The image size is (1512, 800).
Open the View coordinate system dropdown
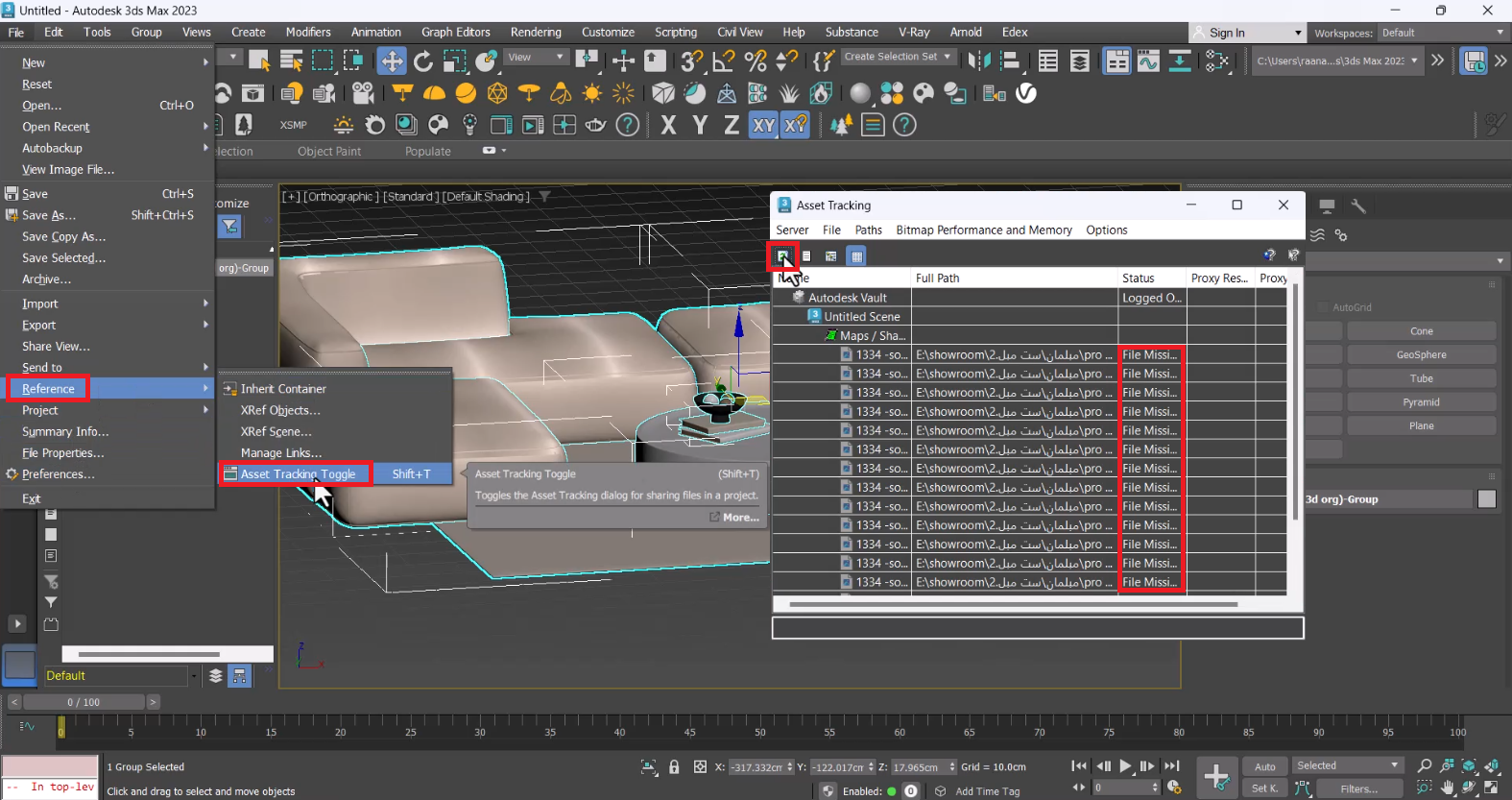[x=537, y=57]
